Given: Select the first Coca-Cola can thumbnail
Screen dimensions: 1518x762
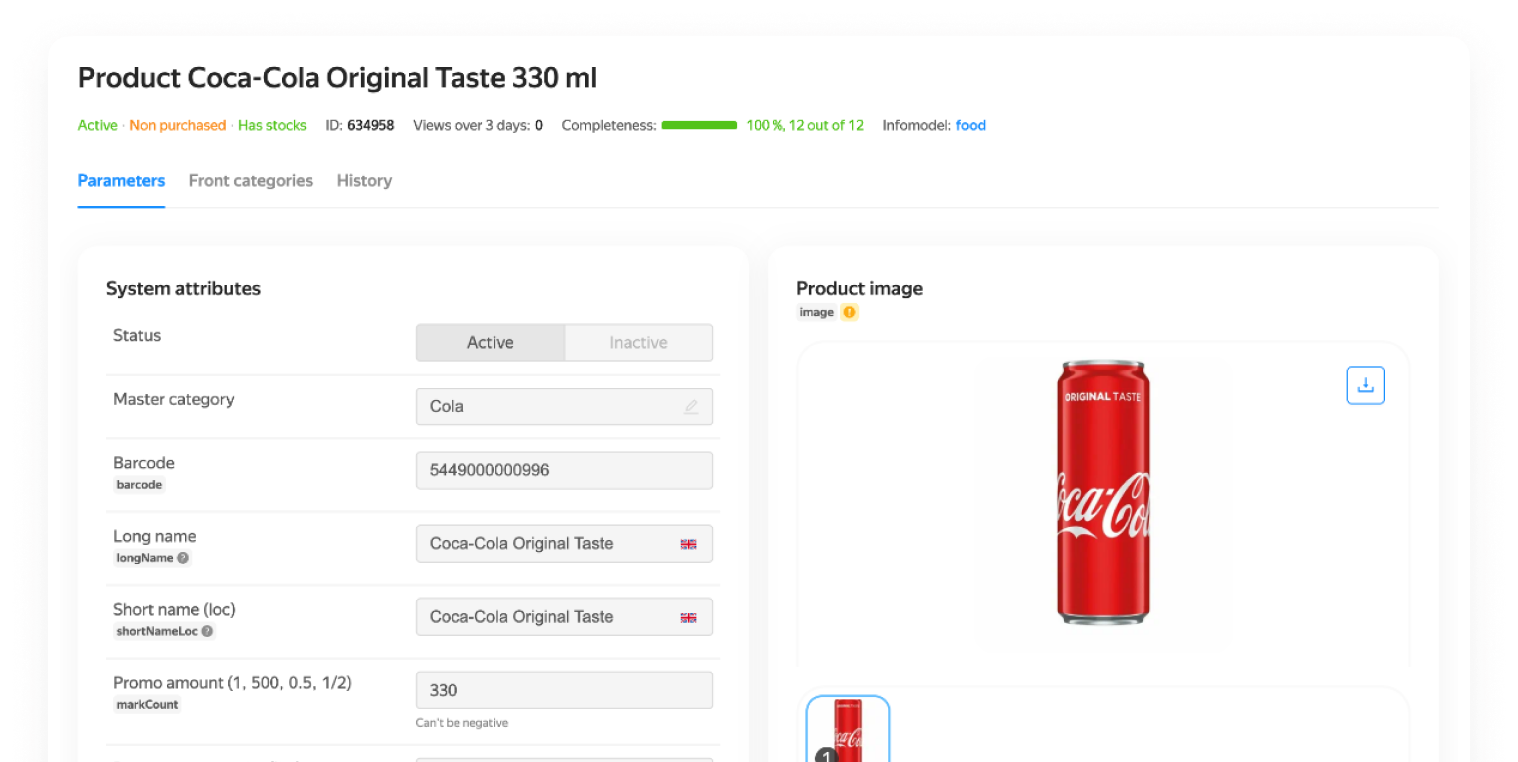Looking at the screenshot, I should coord(848,730).
